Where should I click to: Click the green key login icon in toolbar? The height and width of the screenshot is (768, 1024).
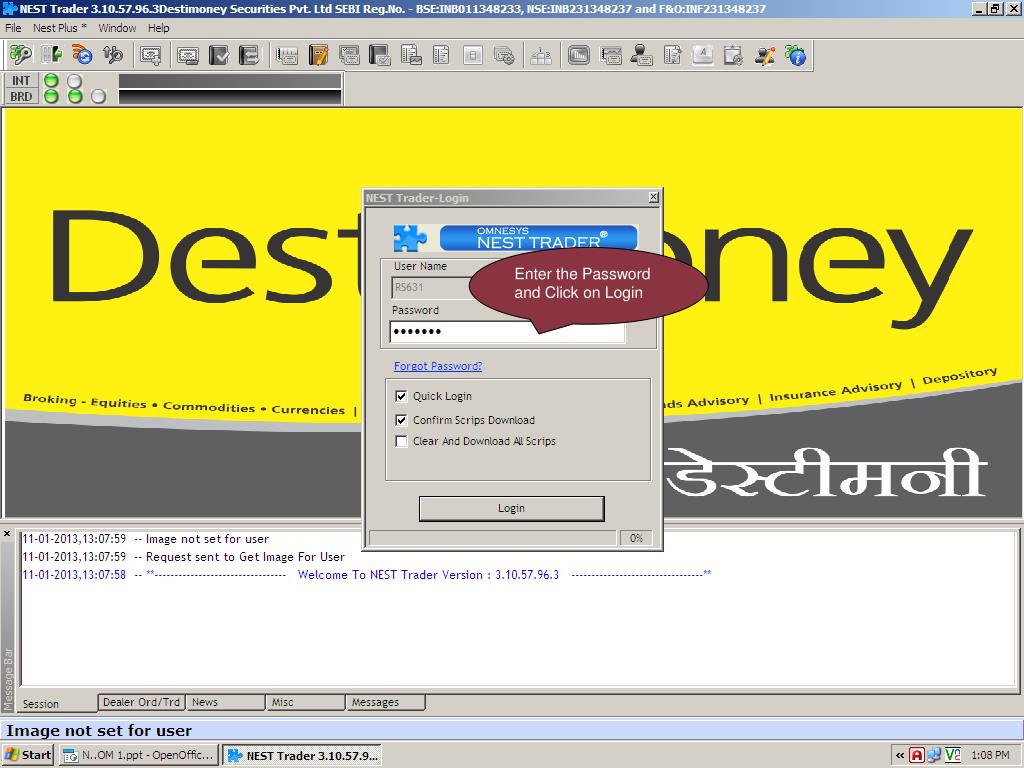[x=20, y=55]
